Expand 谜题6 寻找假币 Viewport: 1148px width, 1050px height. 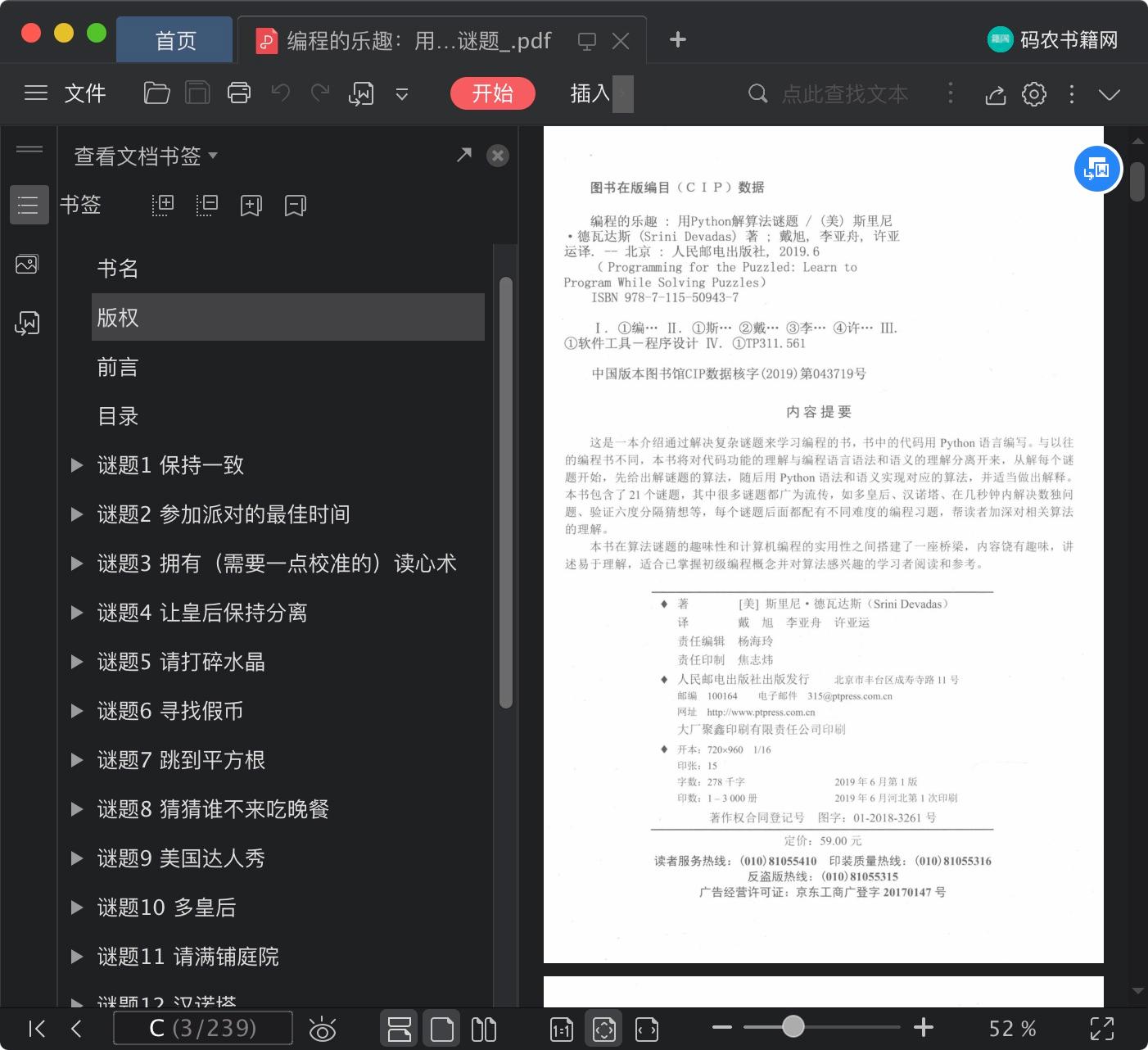(x=77, y=711)
